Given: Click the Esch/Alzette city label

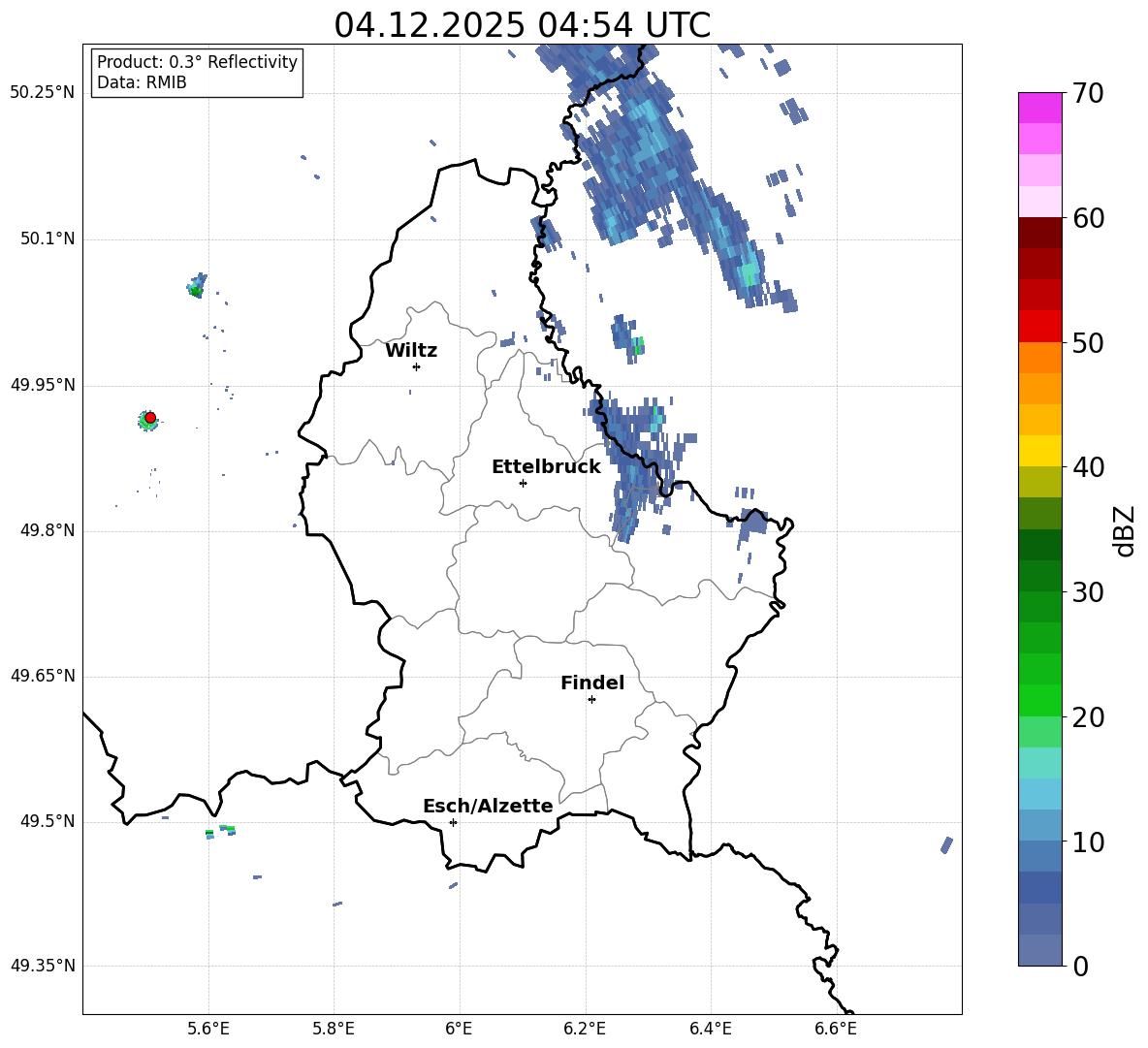Looking at the screenshot, I should coord(488,806).
